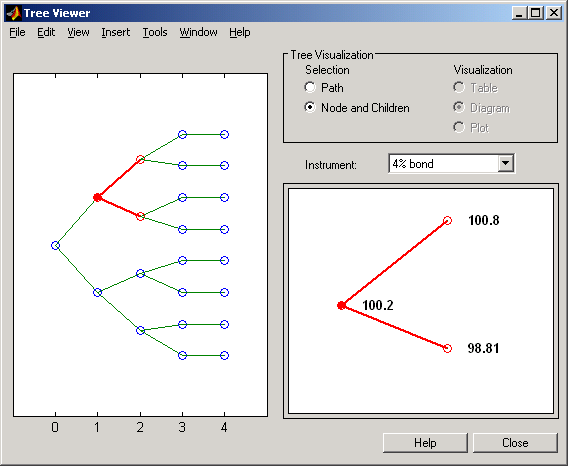Select the upper red node at time 2
This screenshot has width=568, height=466.
tap(140, 159)
